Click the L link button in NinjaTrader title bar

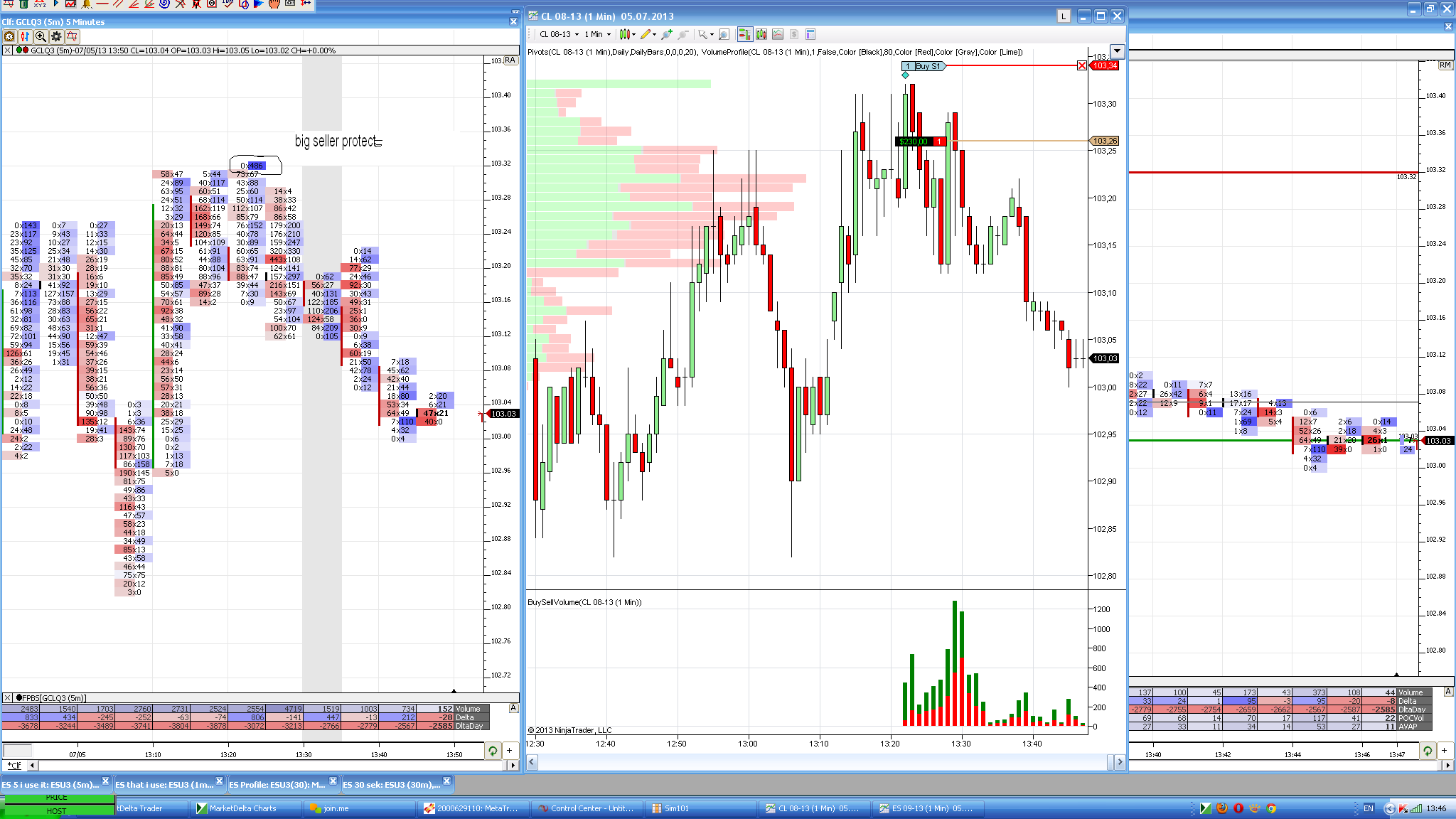1064,16
